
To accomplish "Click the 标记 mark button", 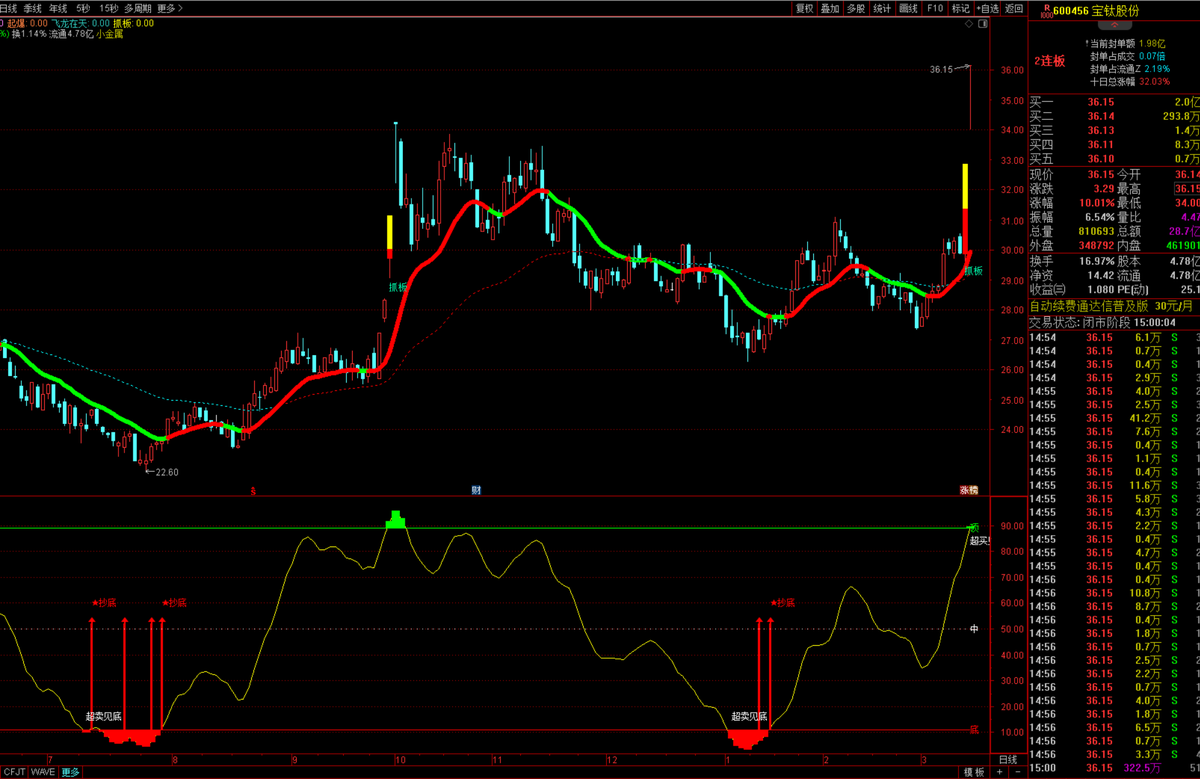I will [x=960, y=8].
